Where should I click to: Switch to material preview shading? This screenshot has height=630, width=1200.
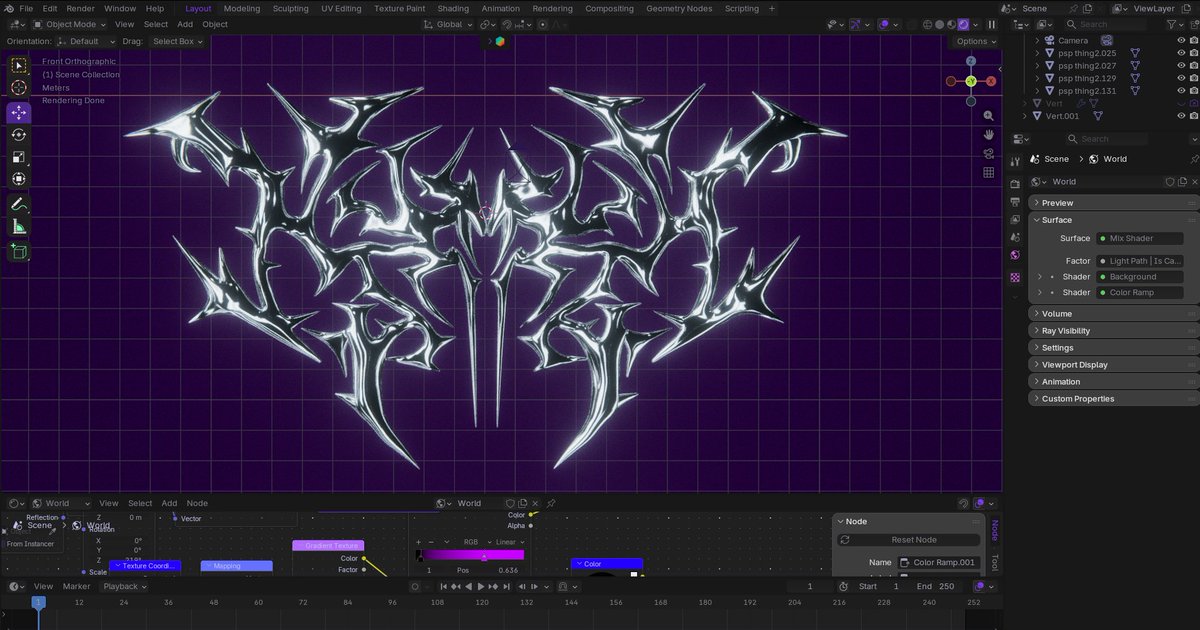(950, 24)
